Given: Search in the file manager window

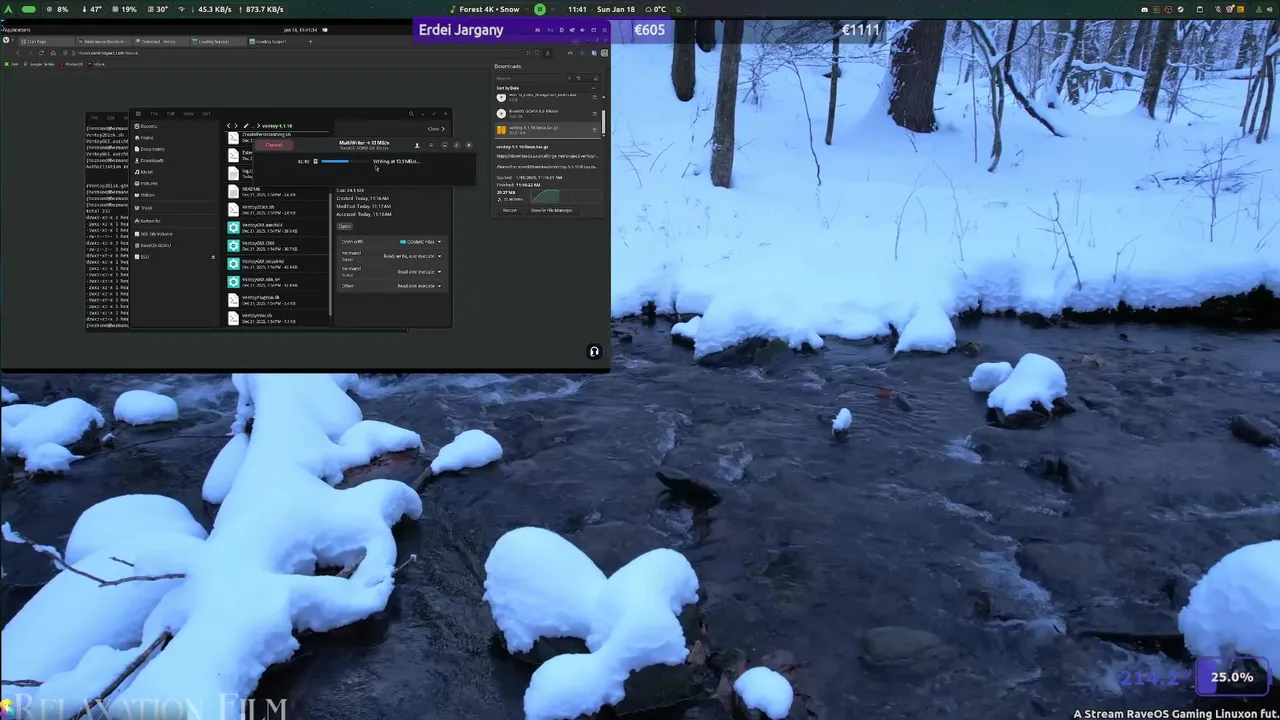Looking at the screenshot, I should coord(411,113).
